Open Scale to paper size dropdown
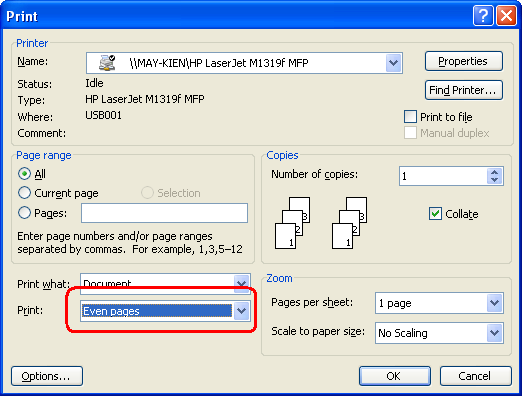The width and height of the screenshot is (522, 400). click(494, 332)
